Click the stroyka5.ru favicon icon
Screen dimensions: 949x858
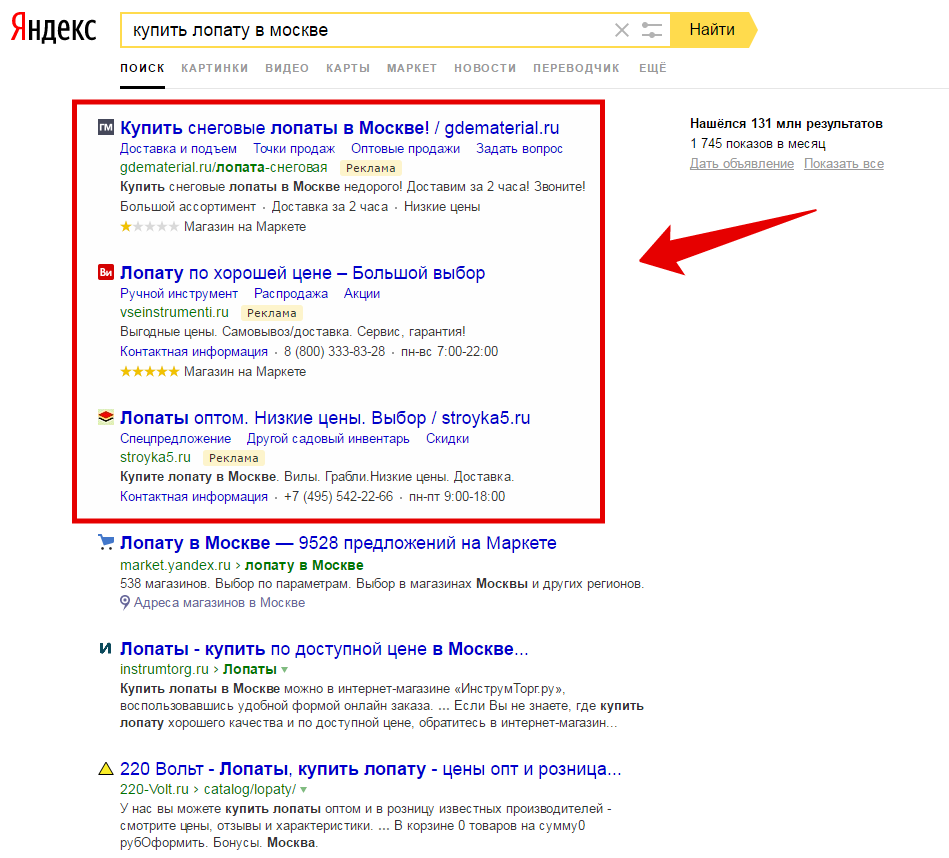106,417
